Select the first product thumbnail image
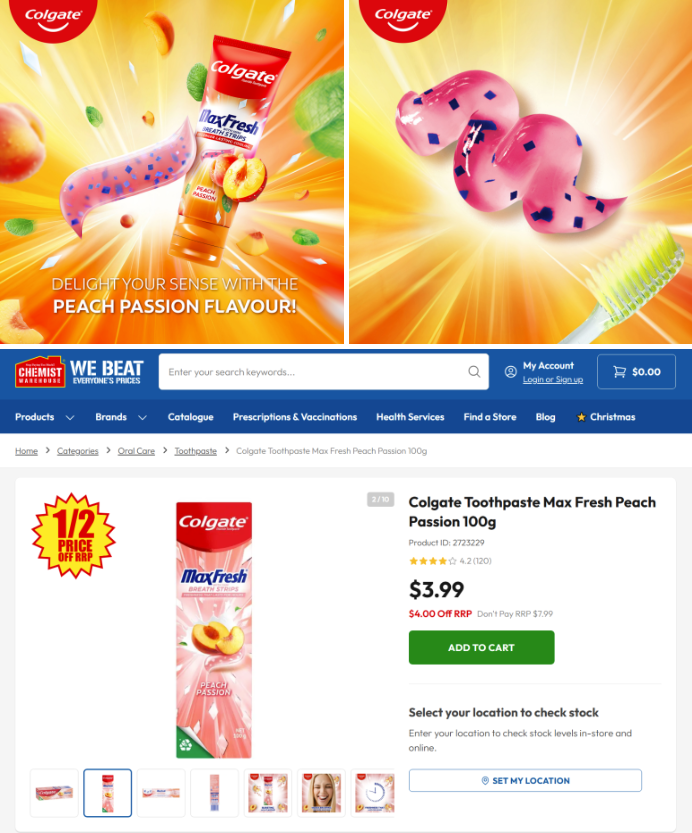Viewport: 692px width, 833px height. pos(54,793)
